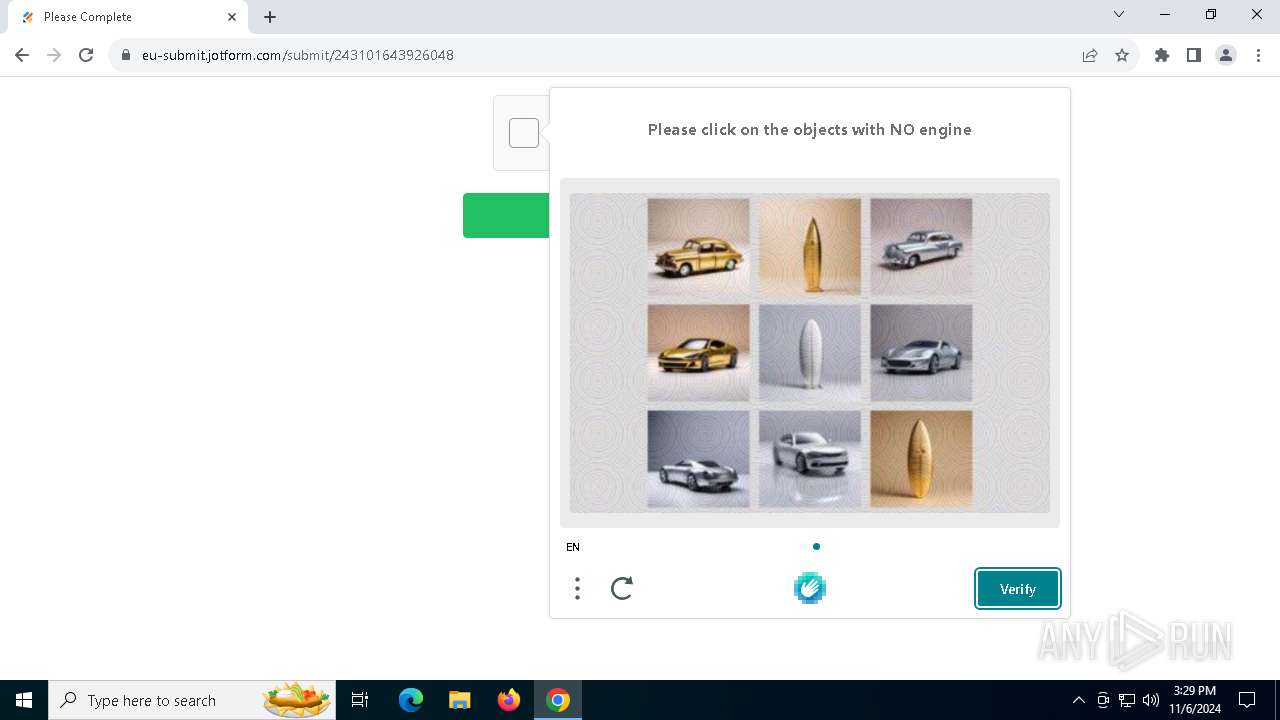The image size is (1280, 720).
Task: Go back in browser history
Action: point(22,55)
